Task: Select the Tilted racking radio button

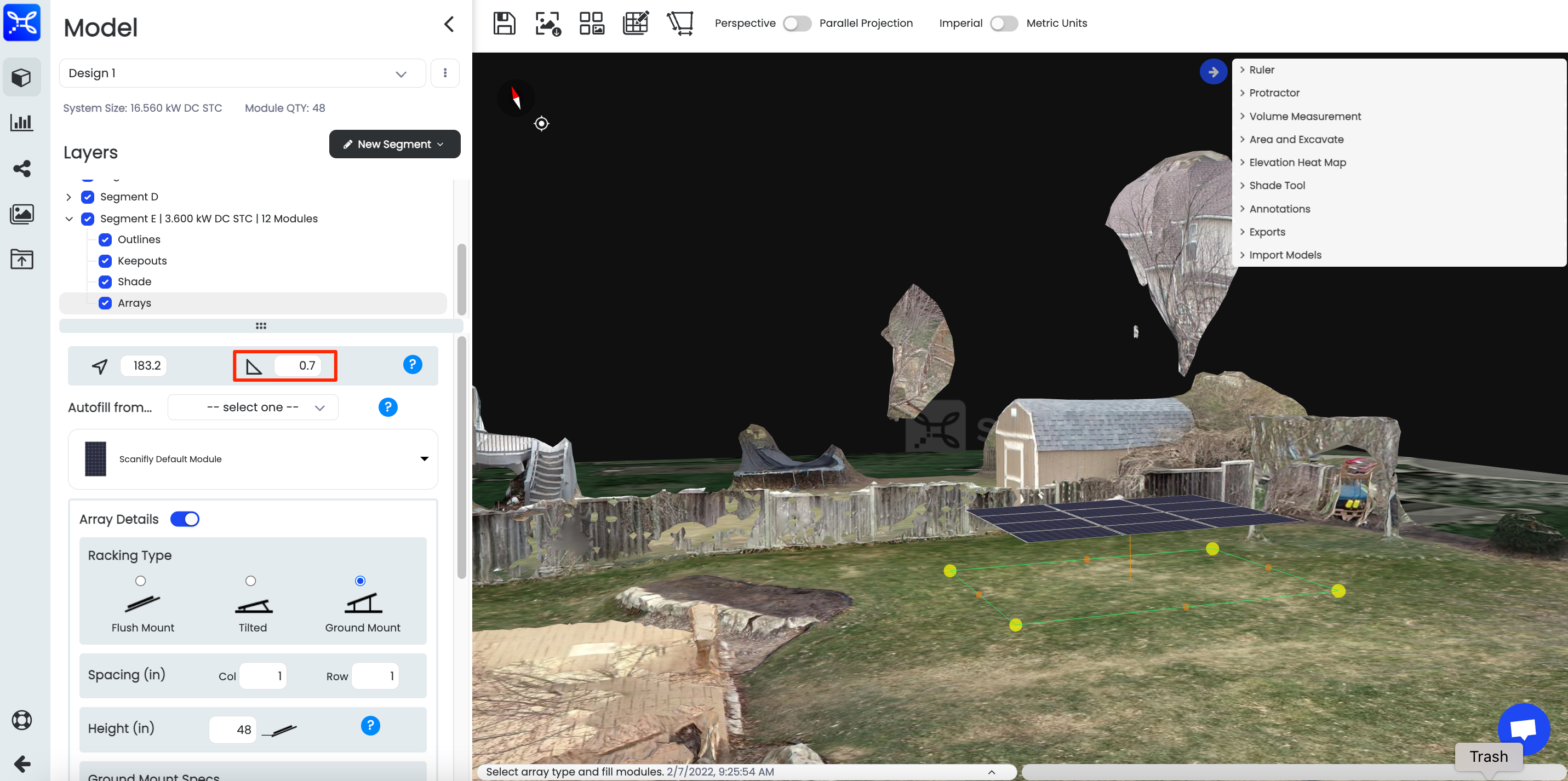Action: 250,581
